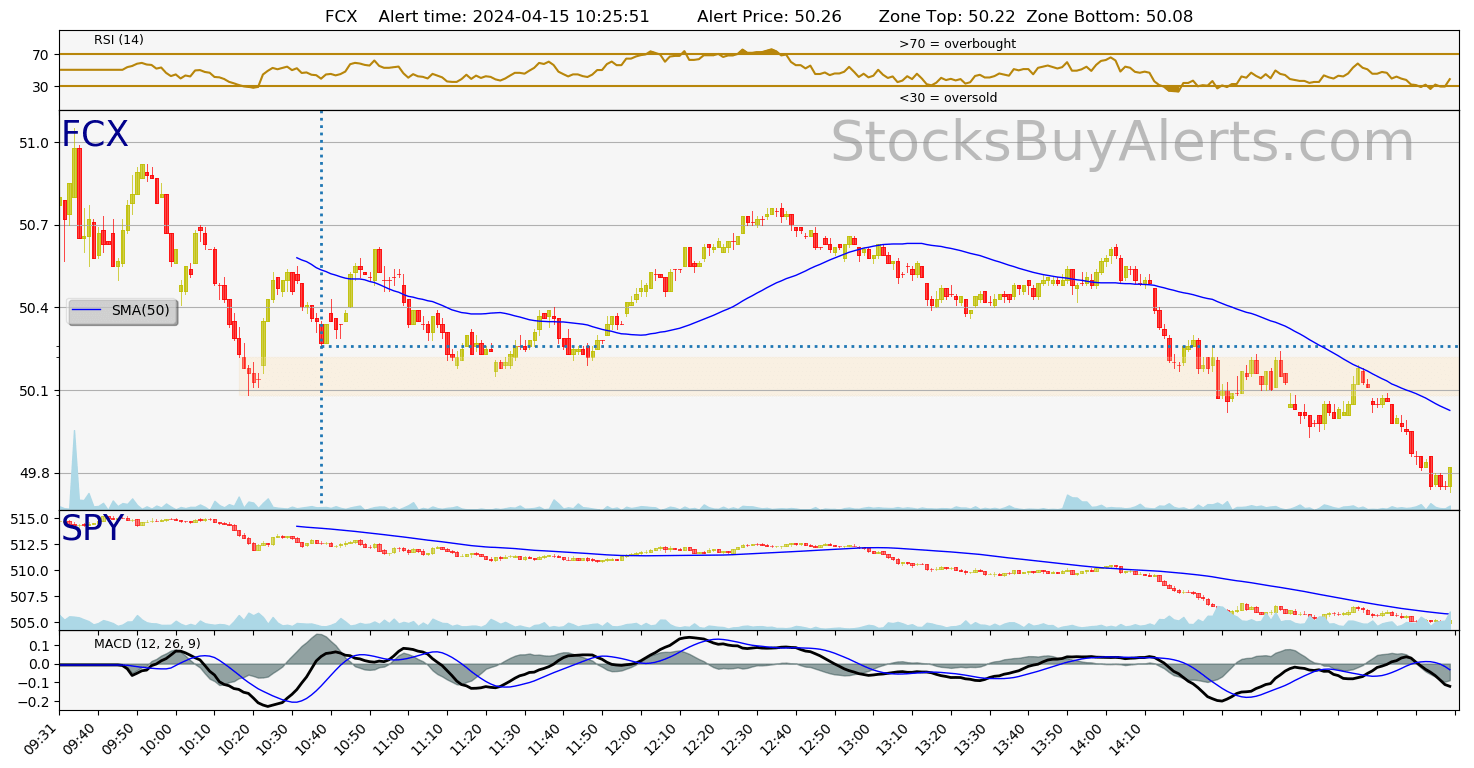The width and height of the screenshot is (1474, 768).
Task: Click the 09:50 time axis label
Action: pos(119,737)
